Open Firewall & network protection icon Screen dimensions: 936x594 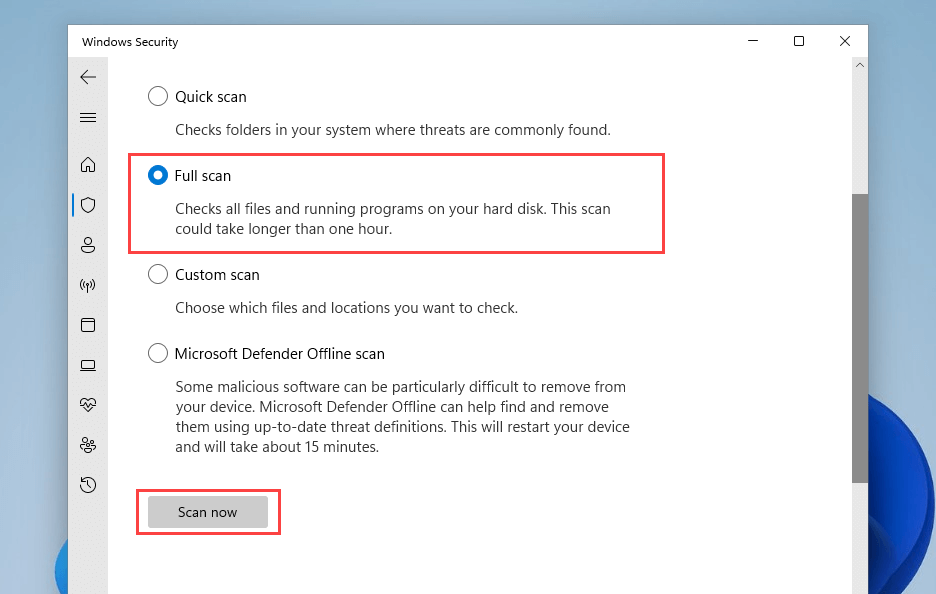[x=88, y=285]
